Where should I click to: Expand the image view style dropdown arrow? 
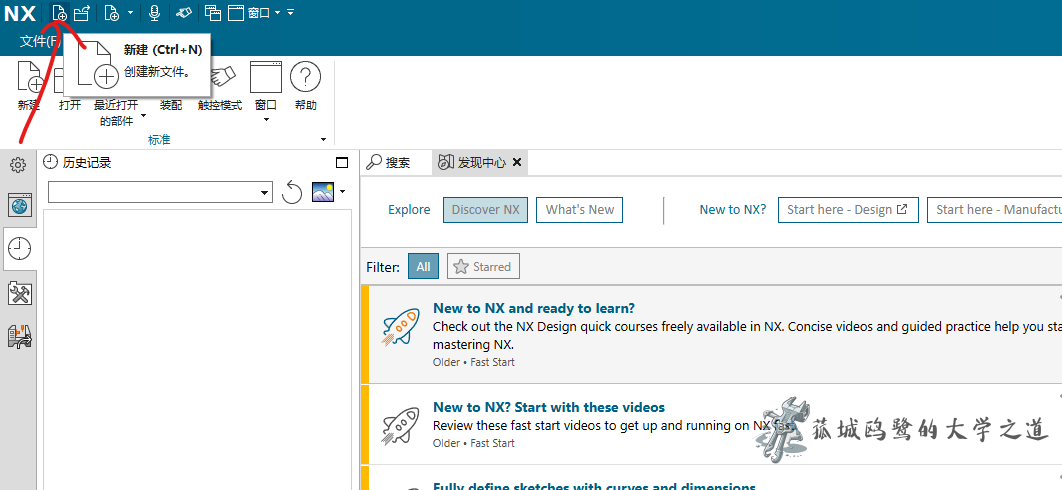(x=342, y=192)
